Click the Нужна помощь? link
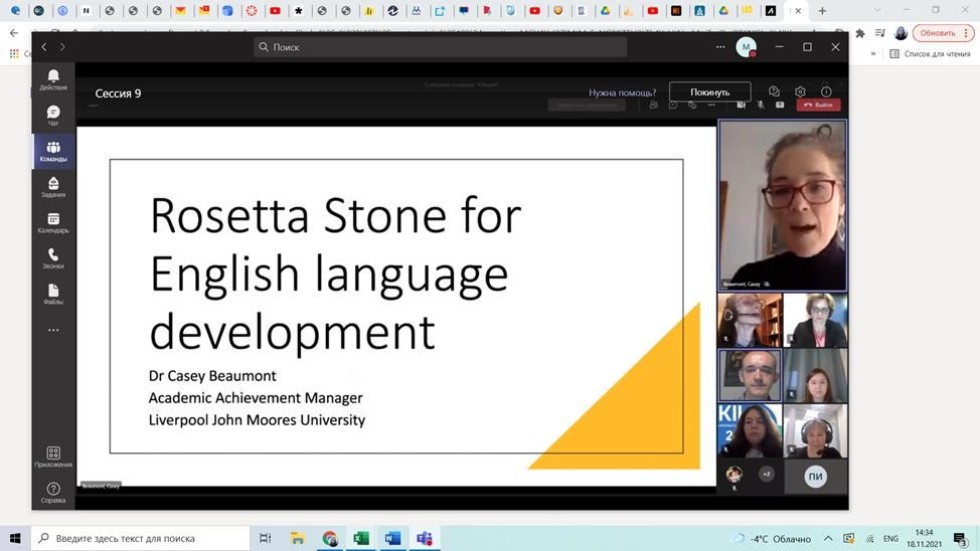Screen dimensions: 980x551 (x=622, y=93)
